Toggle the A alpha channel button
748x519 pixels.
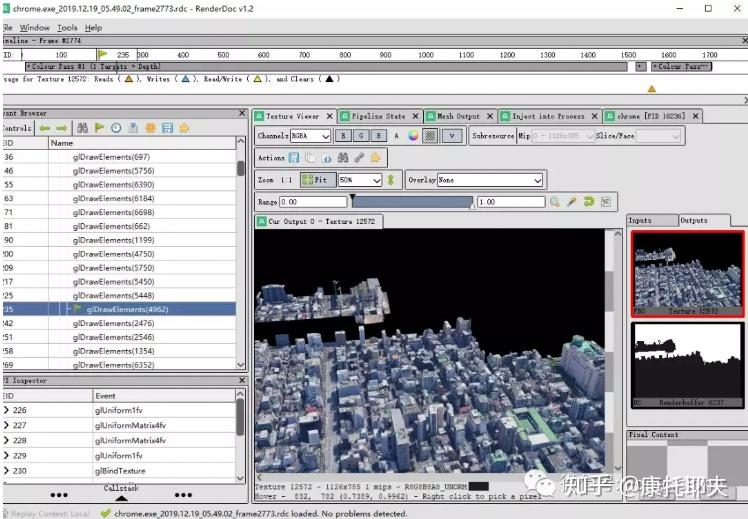click(396, 136)
